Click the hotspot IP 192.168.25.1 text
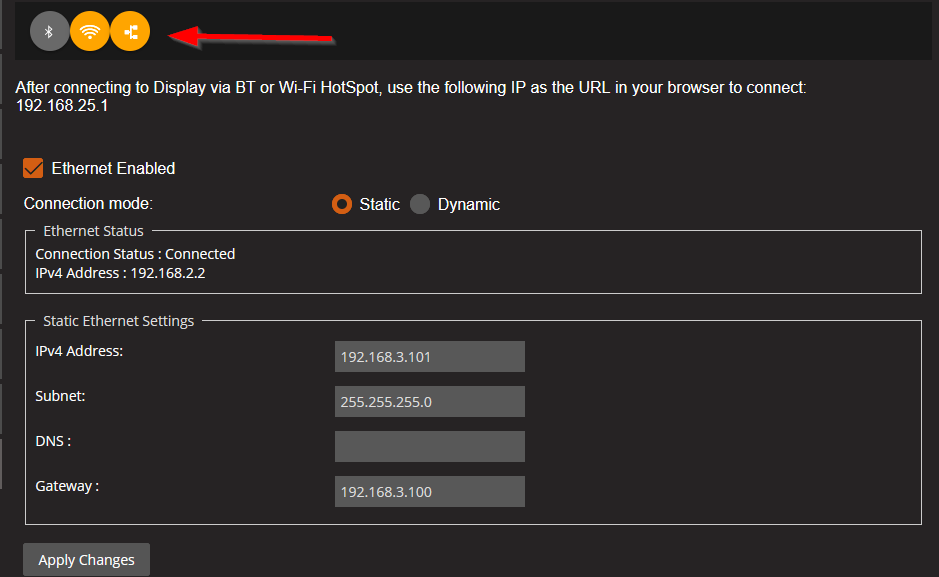The height and width of the screenshot is (577, 939). pyautogui.click(x=62, y=105)
